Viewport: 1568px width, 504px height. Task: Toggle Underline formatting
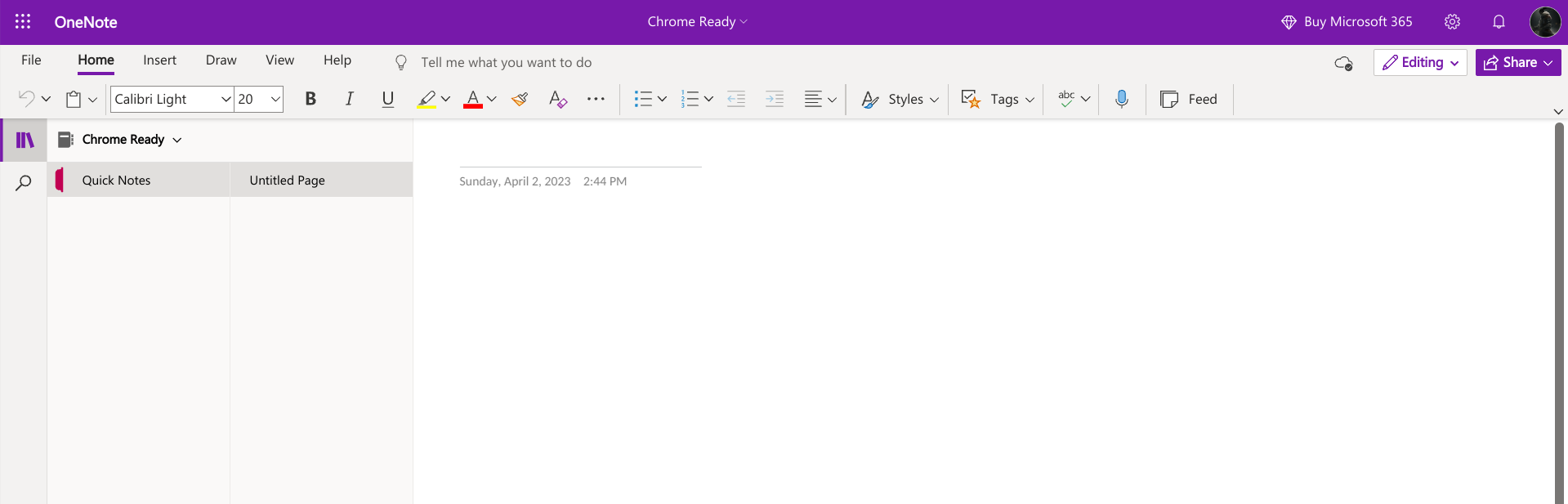pyautogui.click(x=388, y=99)
